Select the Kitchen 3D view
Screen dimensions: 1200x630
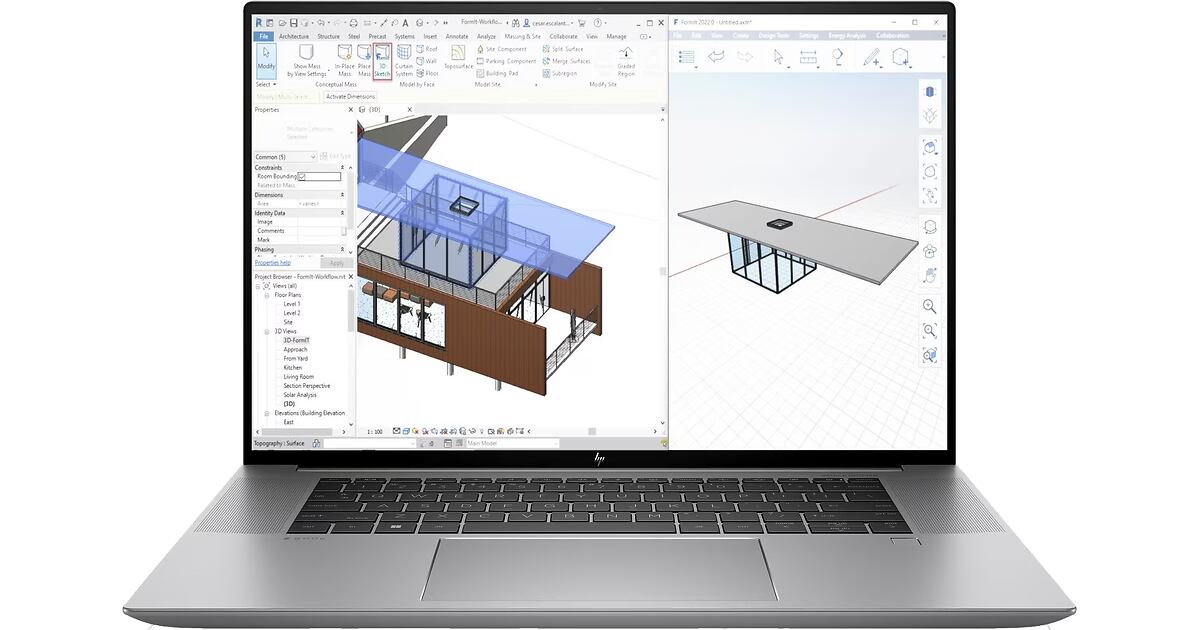tap(292, 368)
